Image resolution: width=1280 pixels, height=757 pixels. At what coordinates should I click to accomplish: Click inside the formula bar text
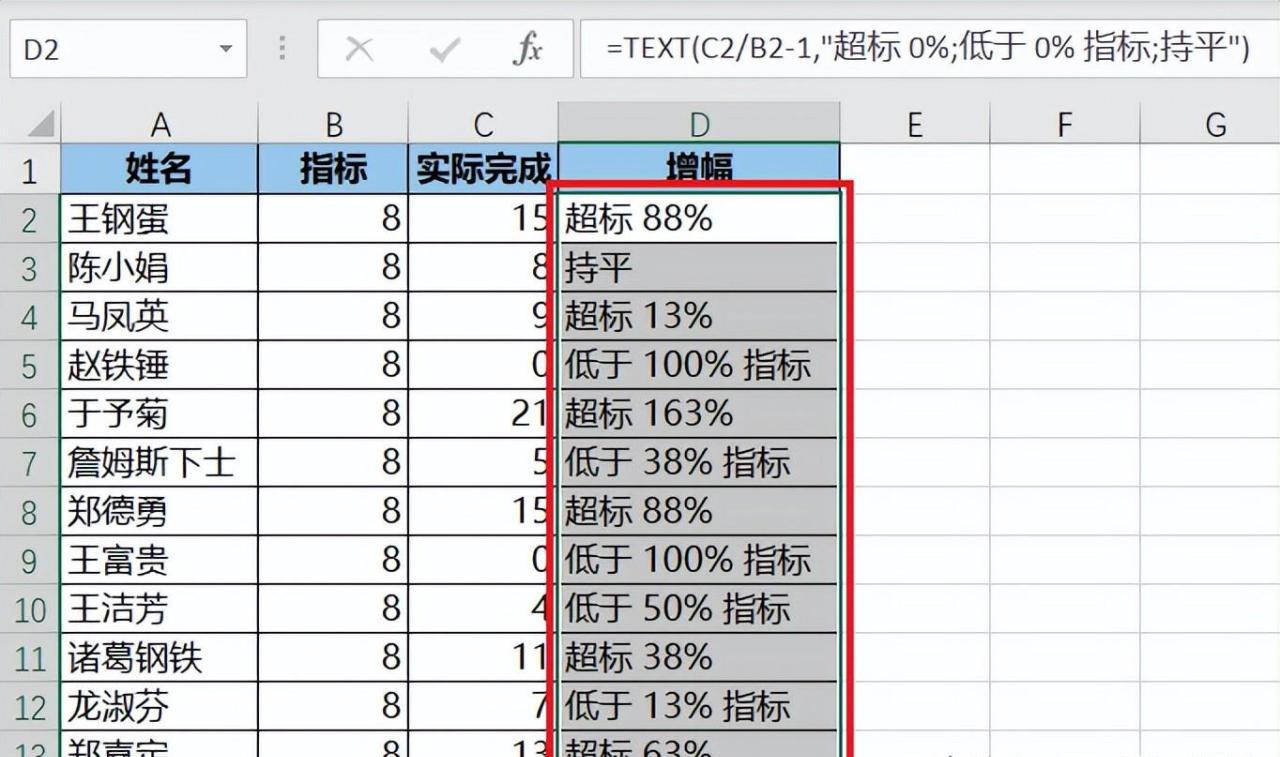tap(928, 48)
